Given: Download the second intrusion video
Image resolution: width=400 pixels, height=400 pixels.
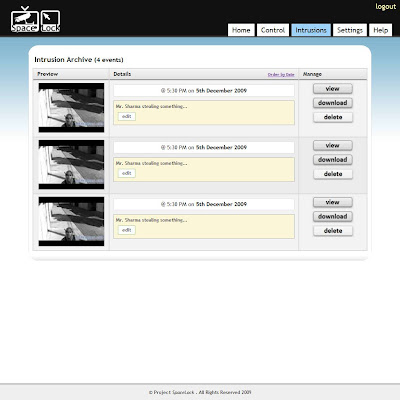Looking at the screenshot, I should 333,160.
